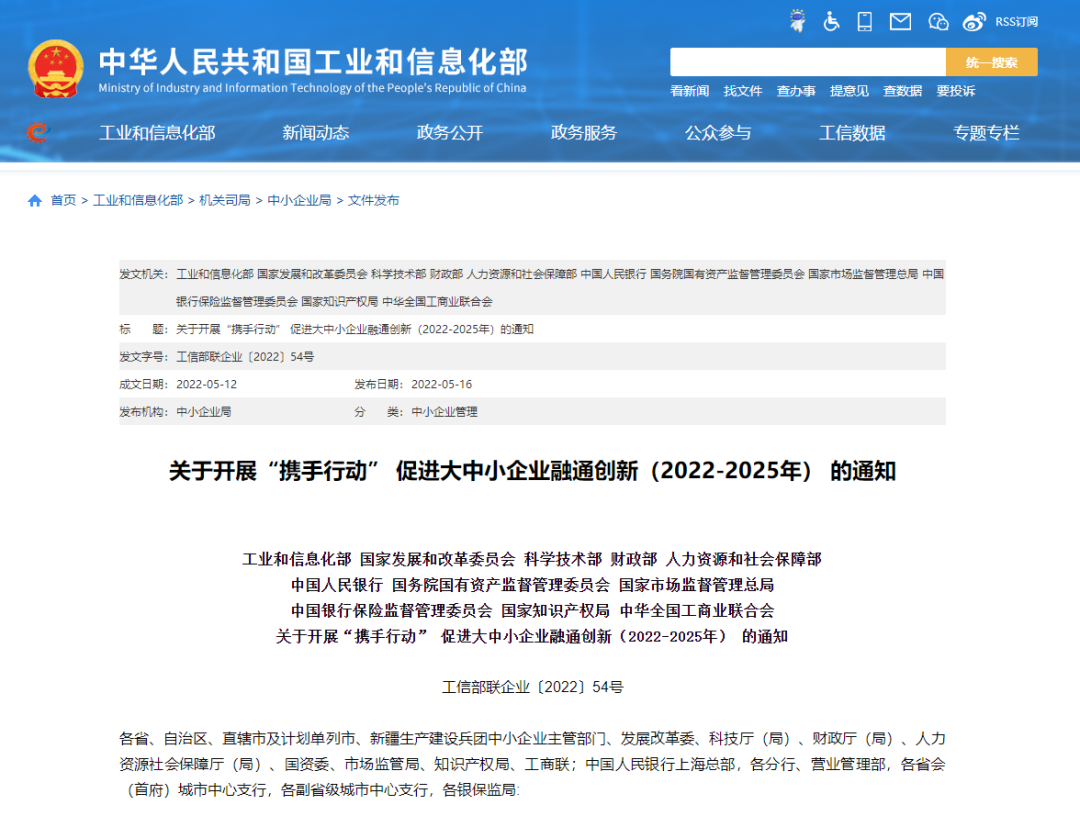Click the RSS订阅 link
The width and height of the screenshot is (1080, 816).
click(x=1016, y=22)
